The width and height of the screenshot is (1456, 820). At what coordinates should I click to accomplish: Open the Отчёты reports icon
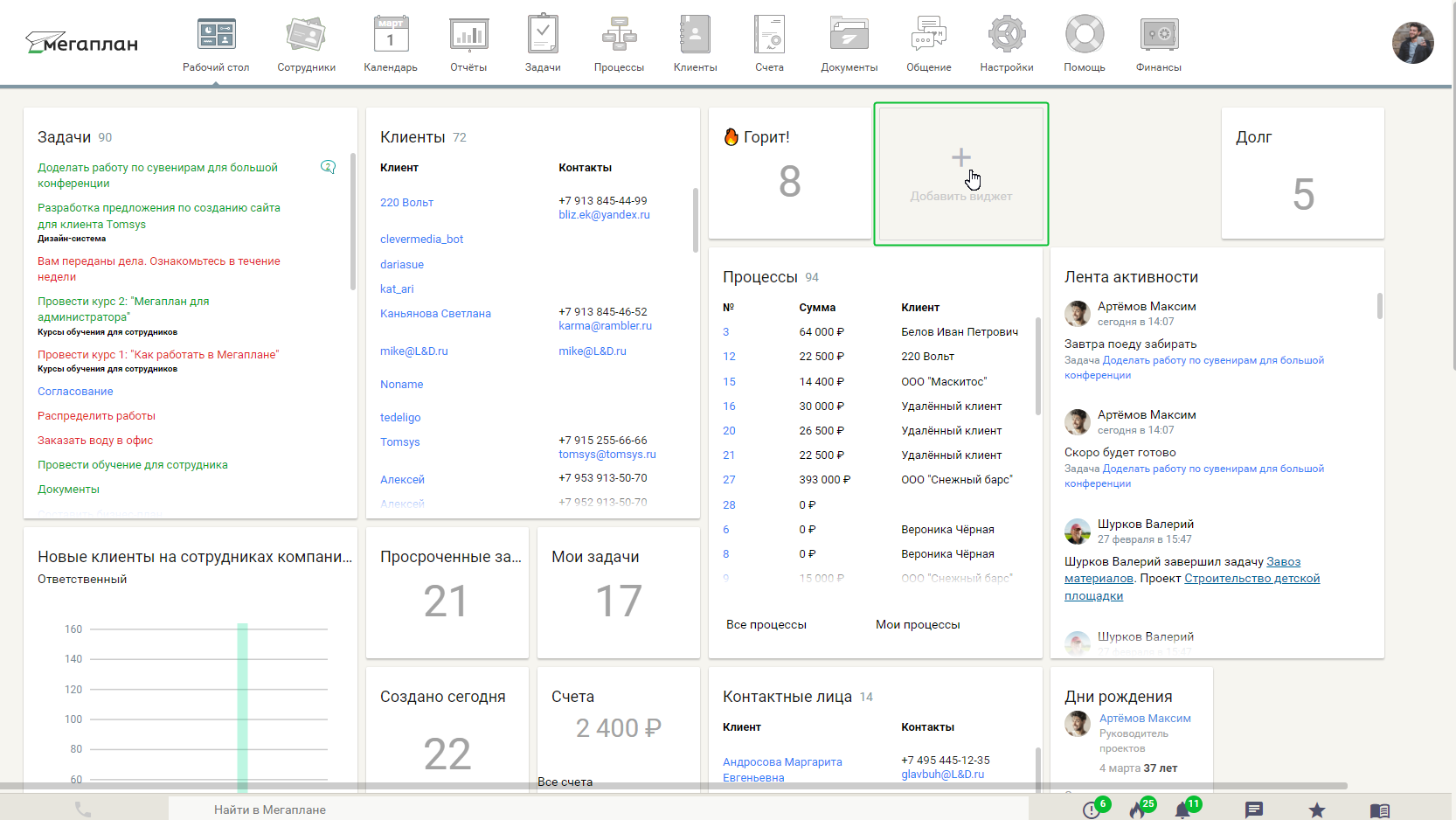coord(468,36)
